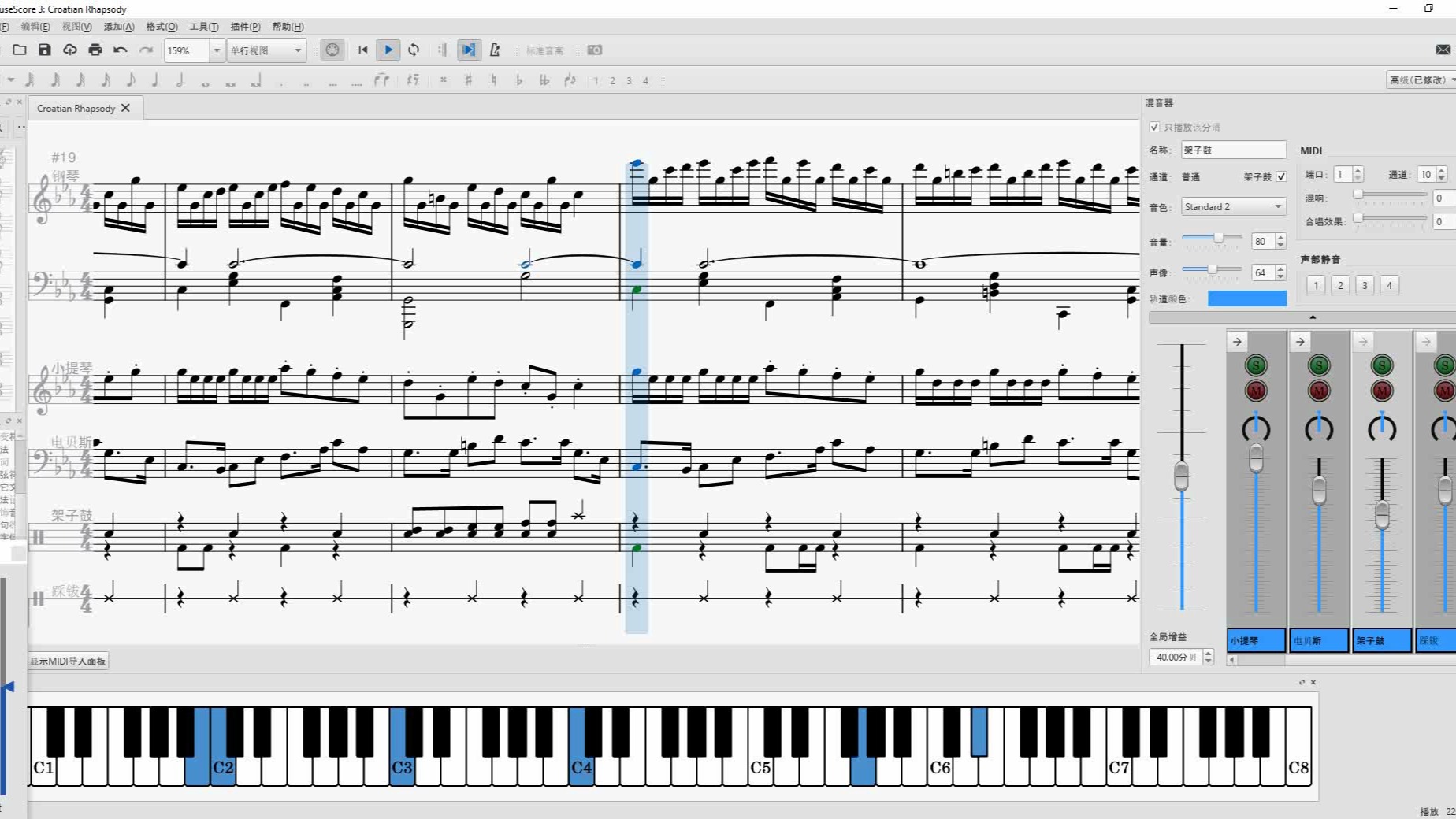
Task: Flip stem direction icon
Action: [570, 80]
